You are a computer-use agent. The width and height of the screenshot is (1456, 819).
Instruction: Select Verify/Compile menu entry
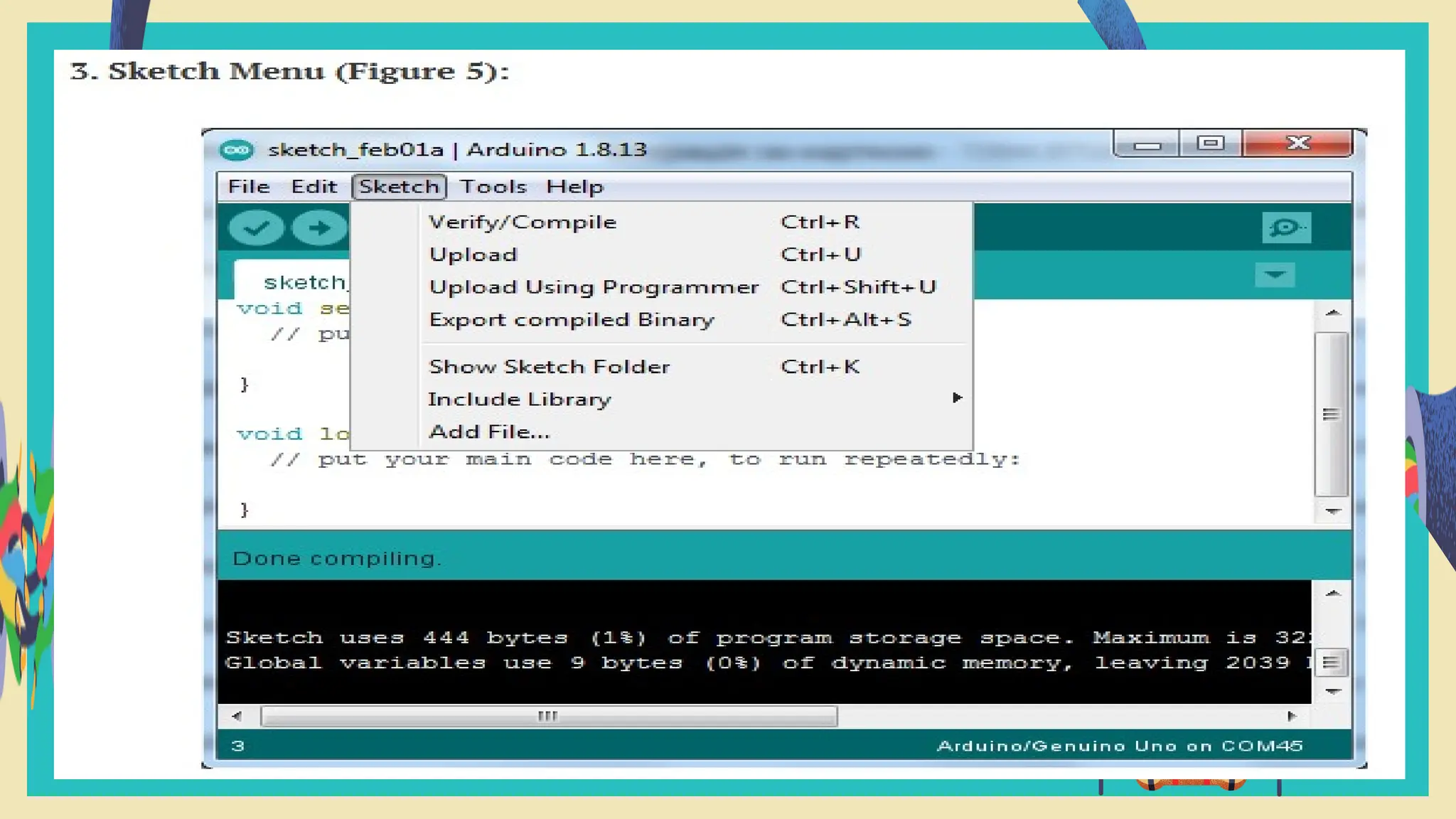click(x=523, y=222)
